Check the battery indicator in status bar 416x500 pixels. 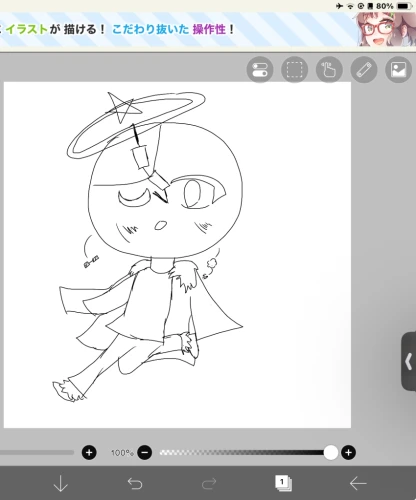pos(404,6)
